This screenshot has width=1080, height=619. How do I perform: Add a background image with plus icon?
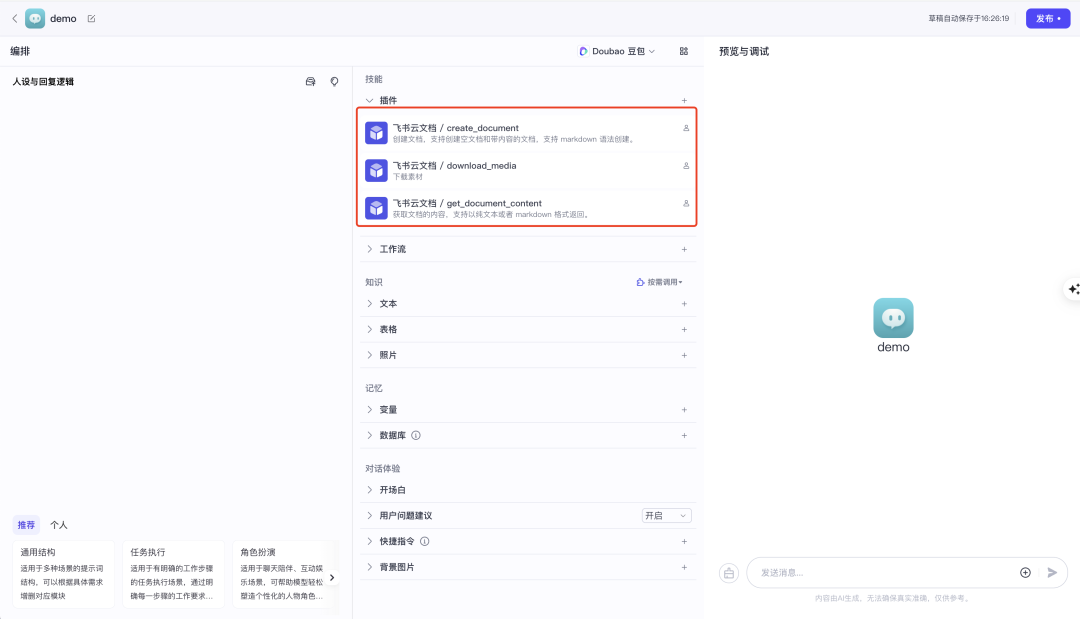(x=684, y=567)
